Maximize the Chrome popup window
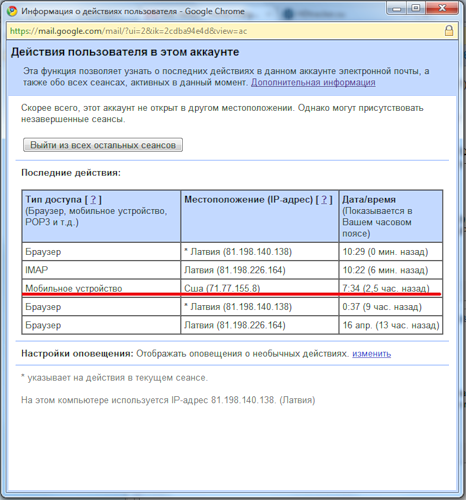Image resolution: width=466 pixels, height=500 pixels. tap(416, 8)
